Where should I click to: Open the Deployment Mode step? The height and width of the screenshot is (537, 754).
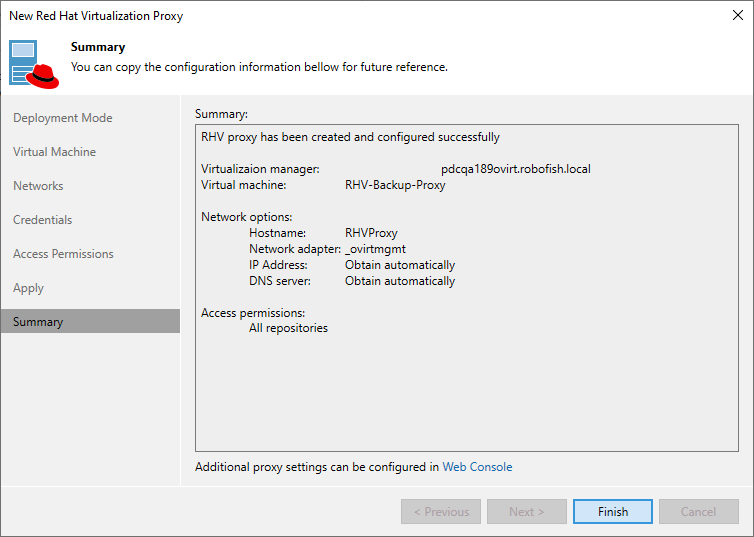[x=62, y=118]
